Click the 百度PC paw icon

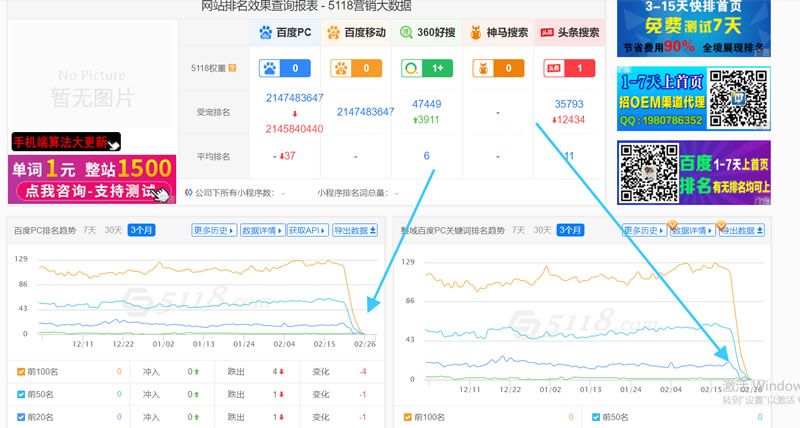tap(265, 33)
